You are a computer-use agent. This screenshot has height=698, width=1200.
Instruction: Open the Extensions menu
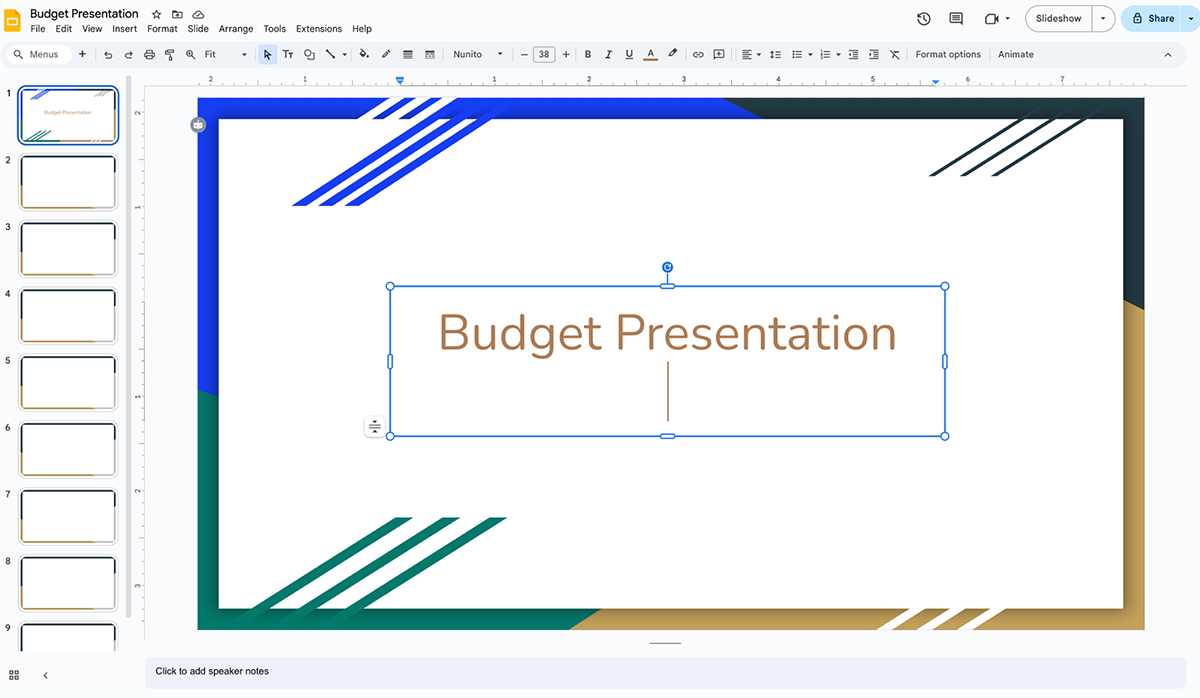pyautogui.click(x=319, y=29)
